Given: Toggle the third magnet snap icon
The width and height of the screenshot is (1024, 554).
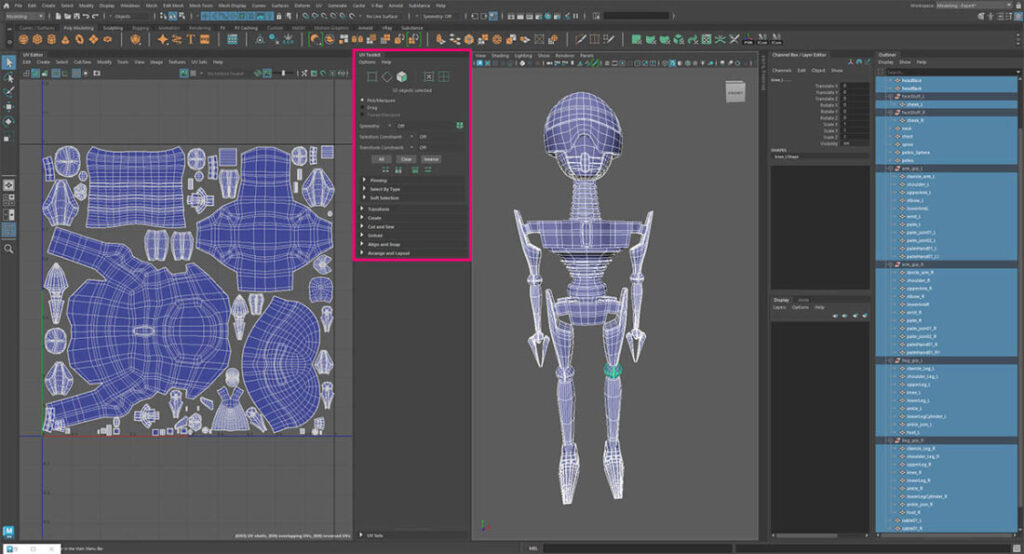Looking at the screenshot, I should (x=325, y=16).
